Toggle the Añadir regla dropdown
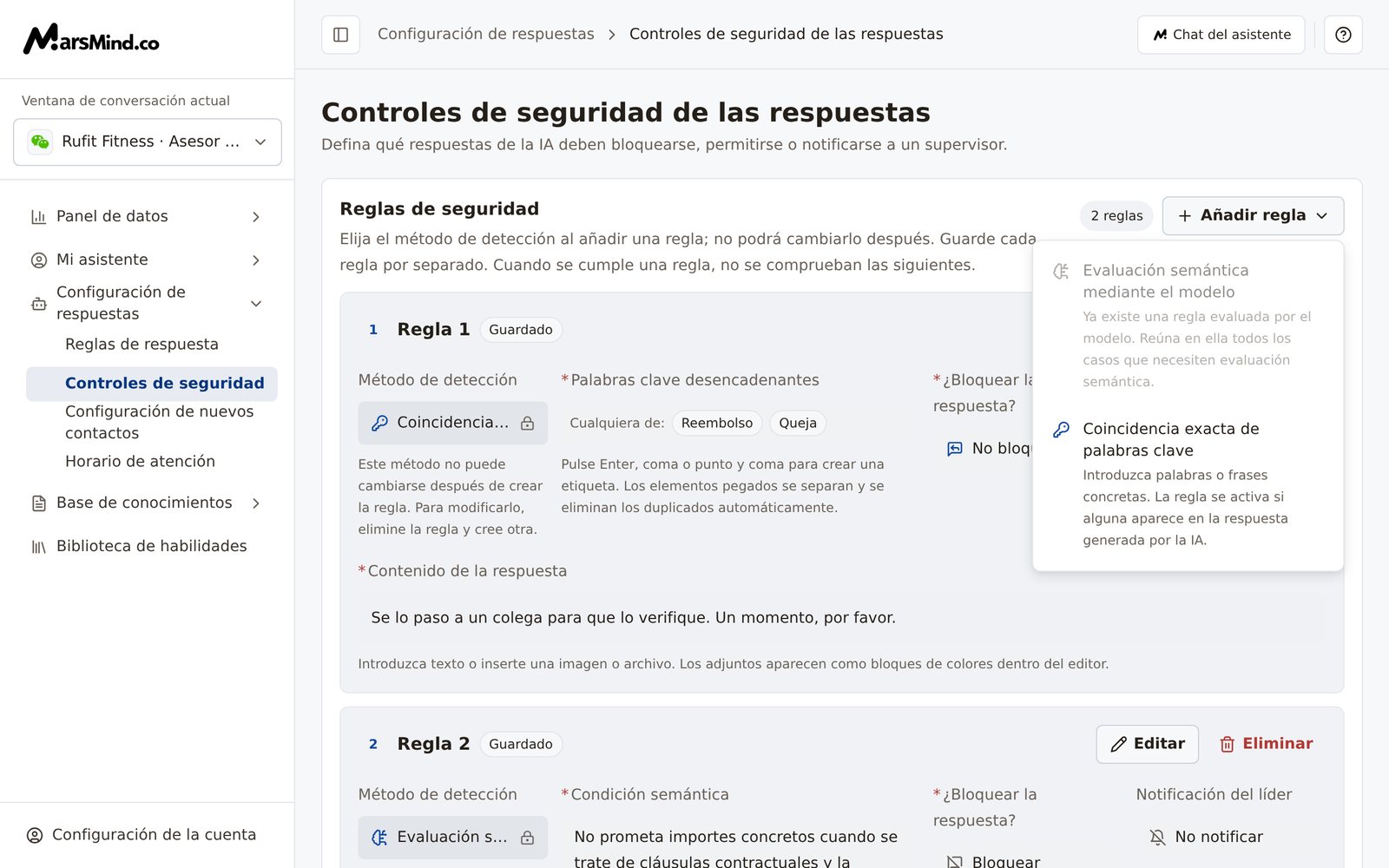Viewport: 1389px width, 868px height. coord(1253,215)
